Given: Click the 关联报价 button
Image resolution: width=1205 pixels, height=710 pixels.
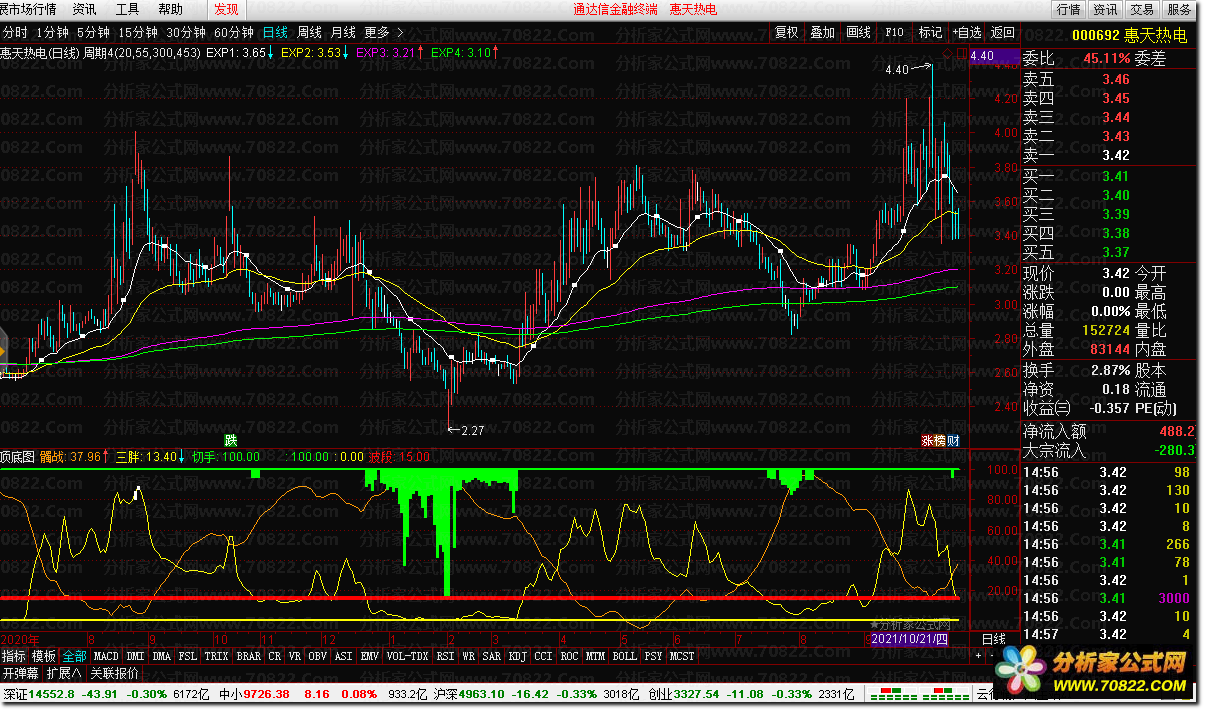Looking at the screenshot, I should point(115,673).
